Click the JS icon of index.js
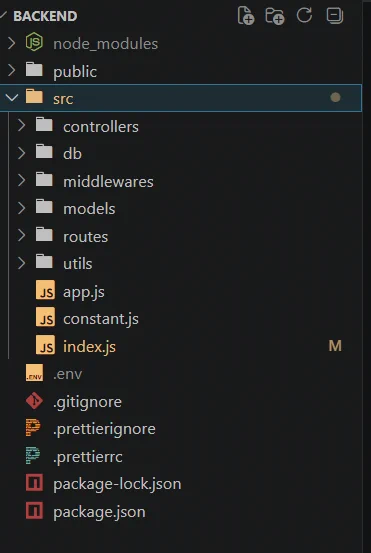The width and height of the screenshot is (371, 553). click(45, 345)
